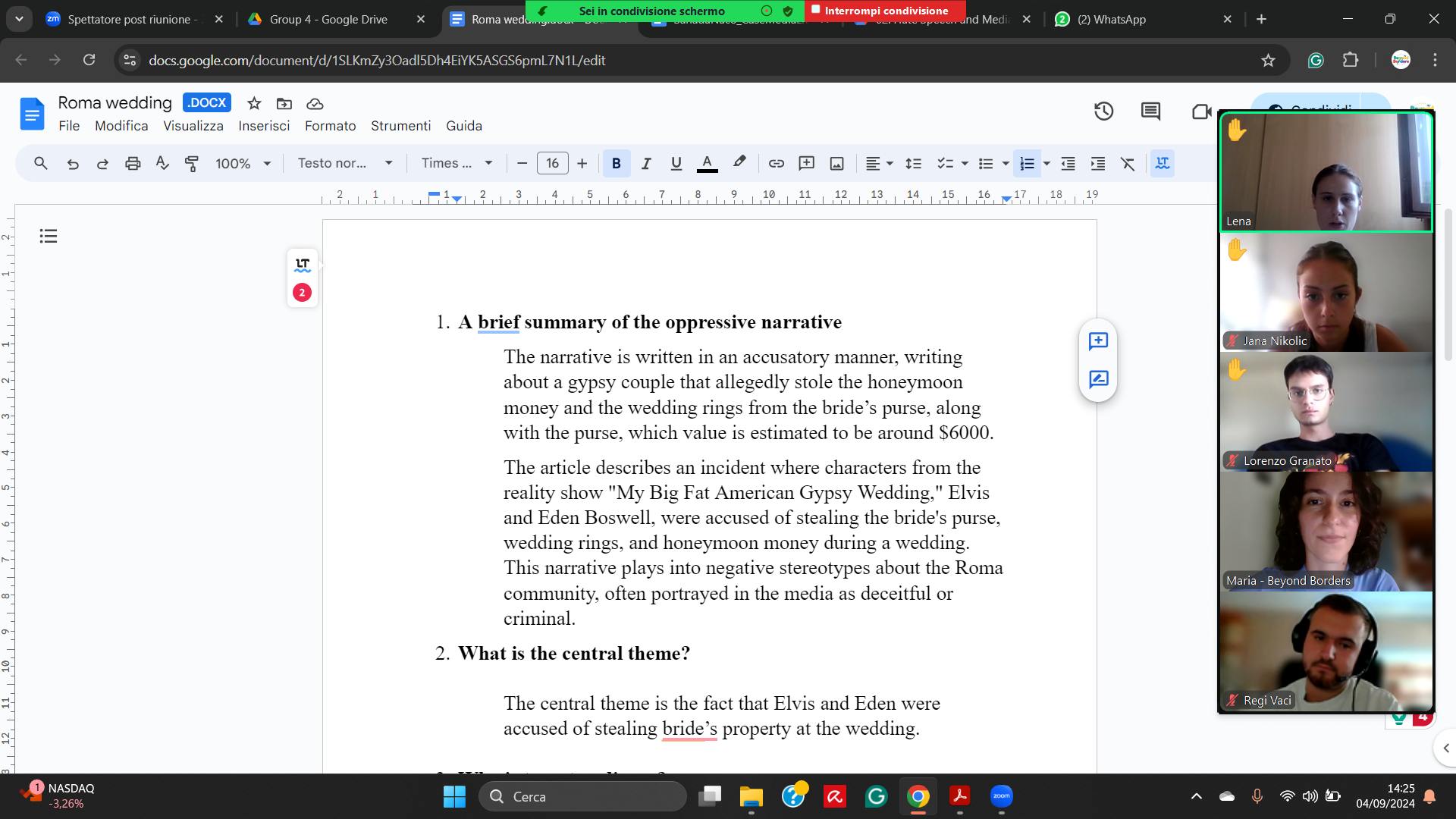Activate the paint format tool
The image size is (1456, 819).
click(192, 163)
